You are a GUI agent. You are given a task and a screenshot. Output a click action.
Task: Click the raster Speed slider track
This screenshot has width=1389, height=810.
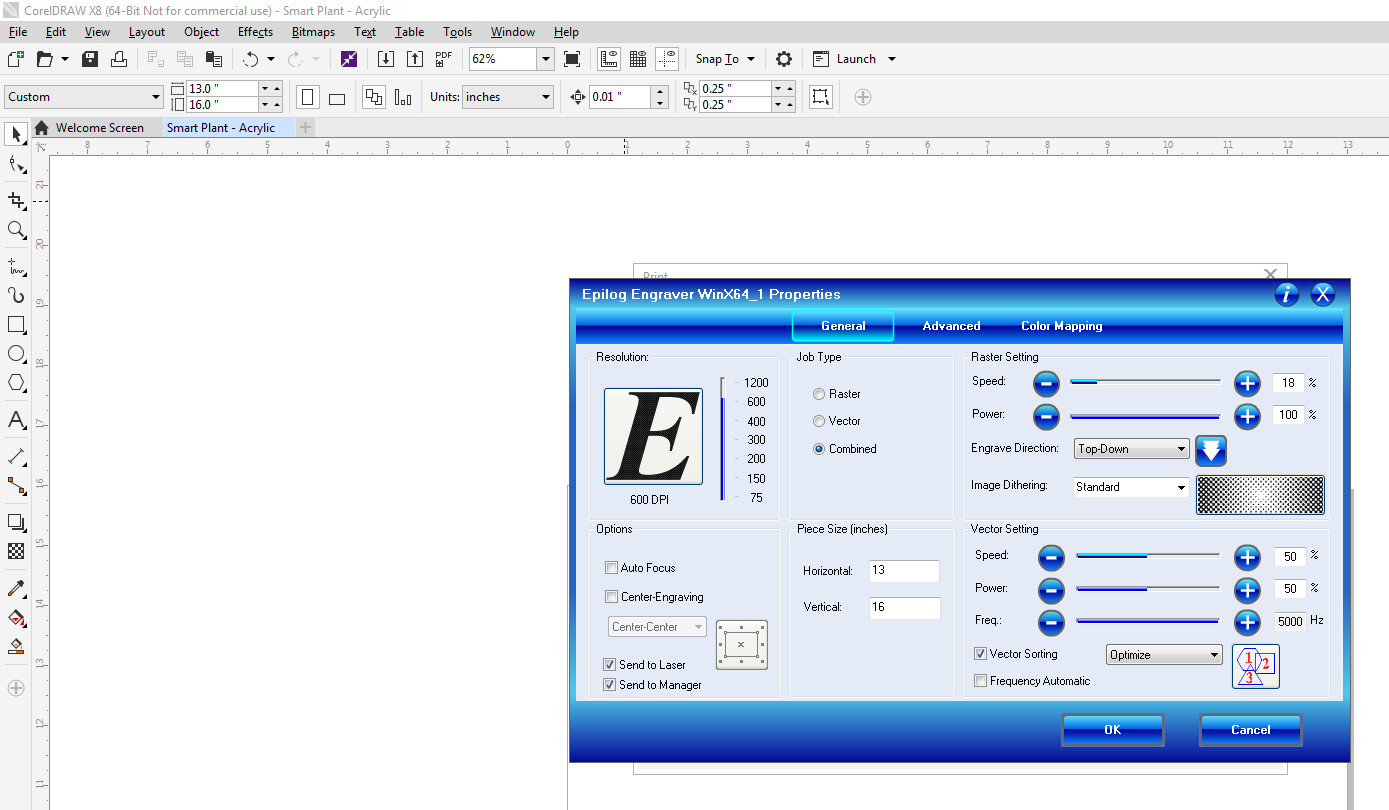point(1145,382)
